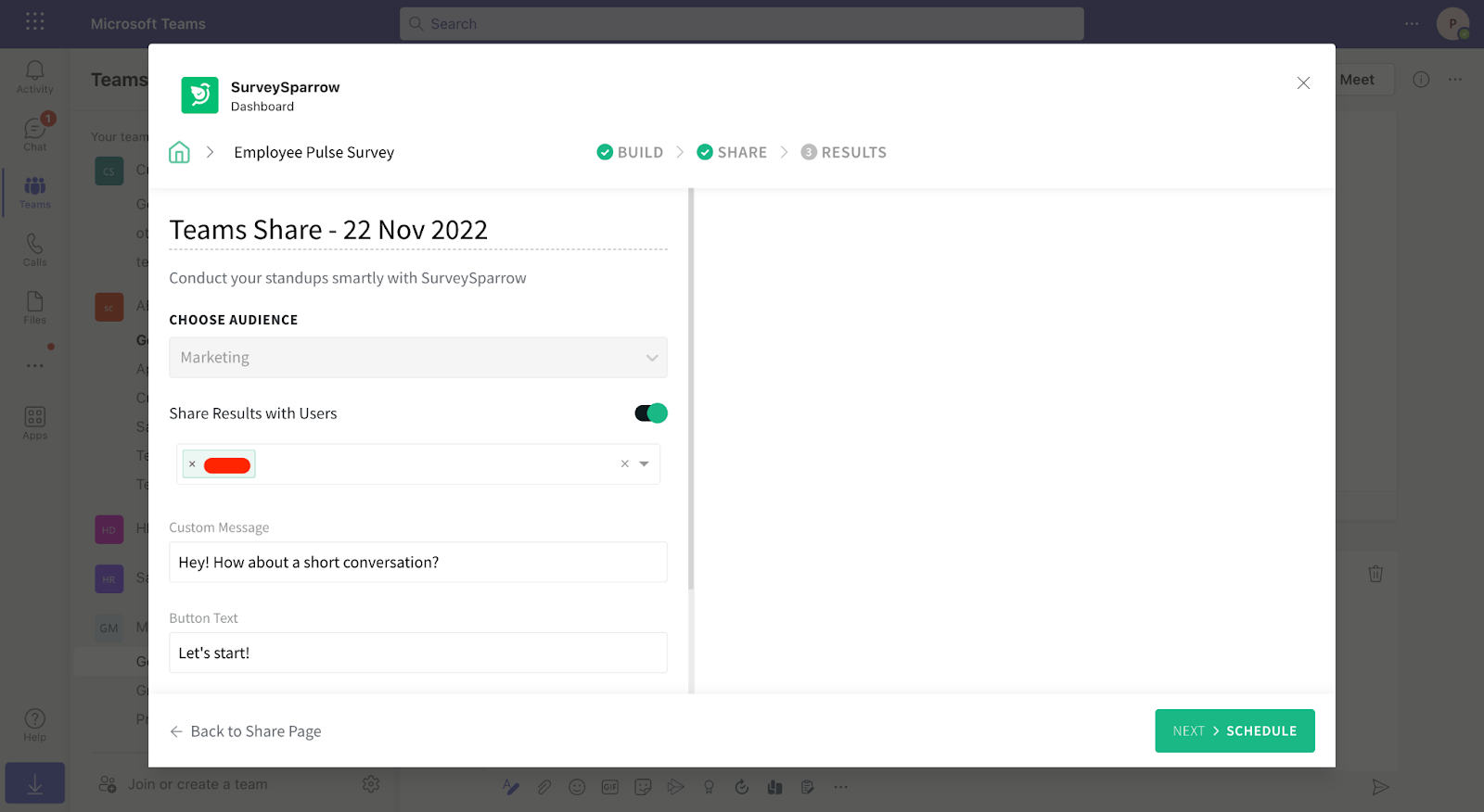This screenshot has width=1484, height=812.
Task: Open the praise icon in compose bar
Action: pos(709,787)
